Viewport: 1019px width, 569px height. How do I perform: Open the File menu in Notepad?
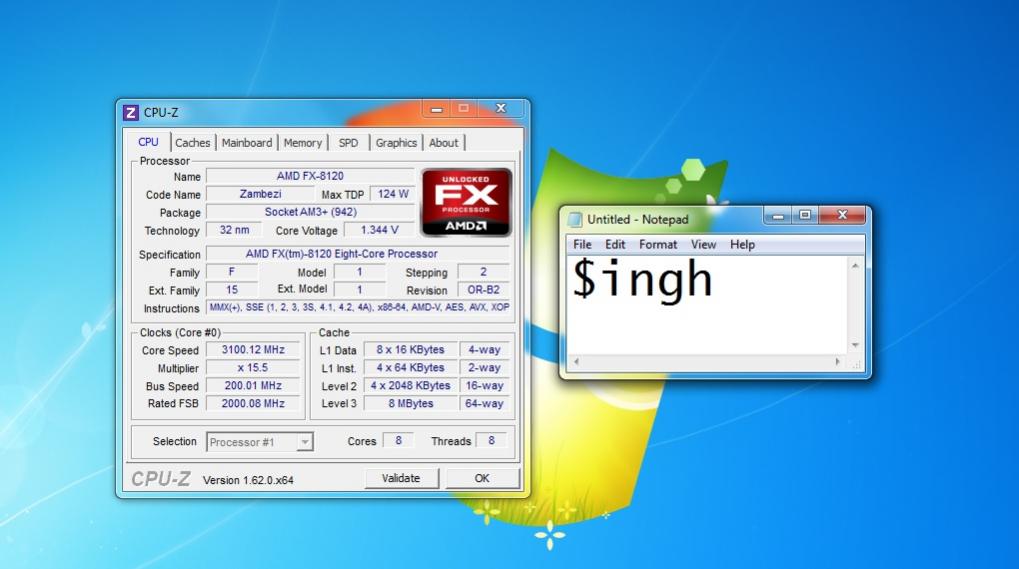[582, 244]
